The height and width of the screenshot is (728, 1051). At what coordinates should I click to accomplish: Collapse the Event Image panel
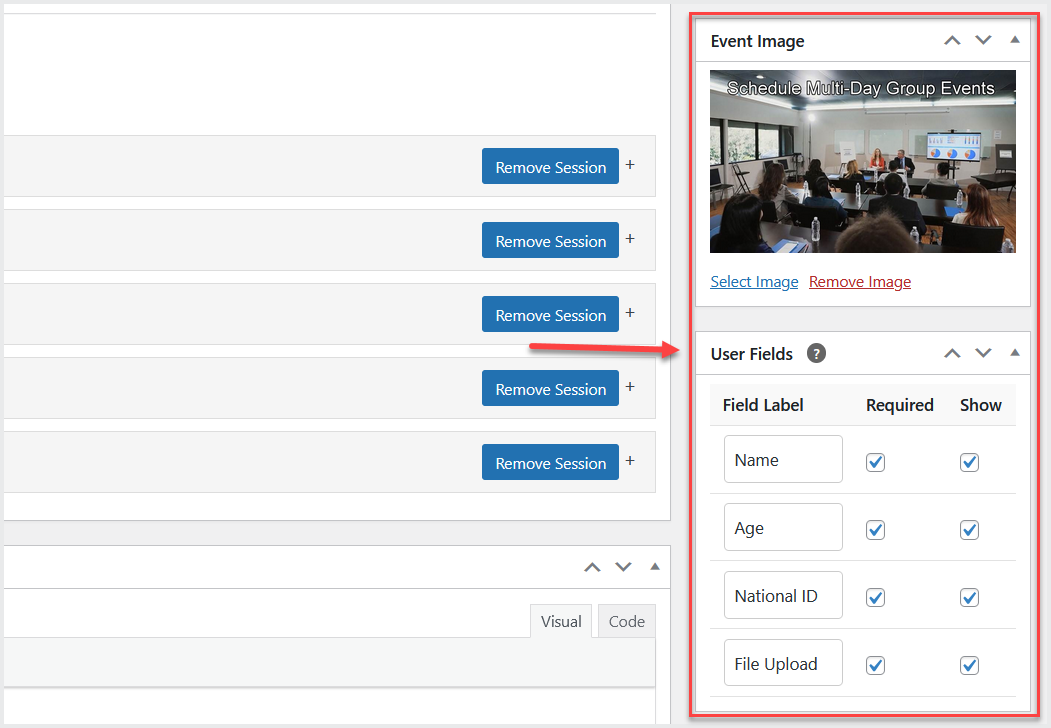[1015, 40]
